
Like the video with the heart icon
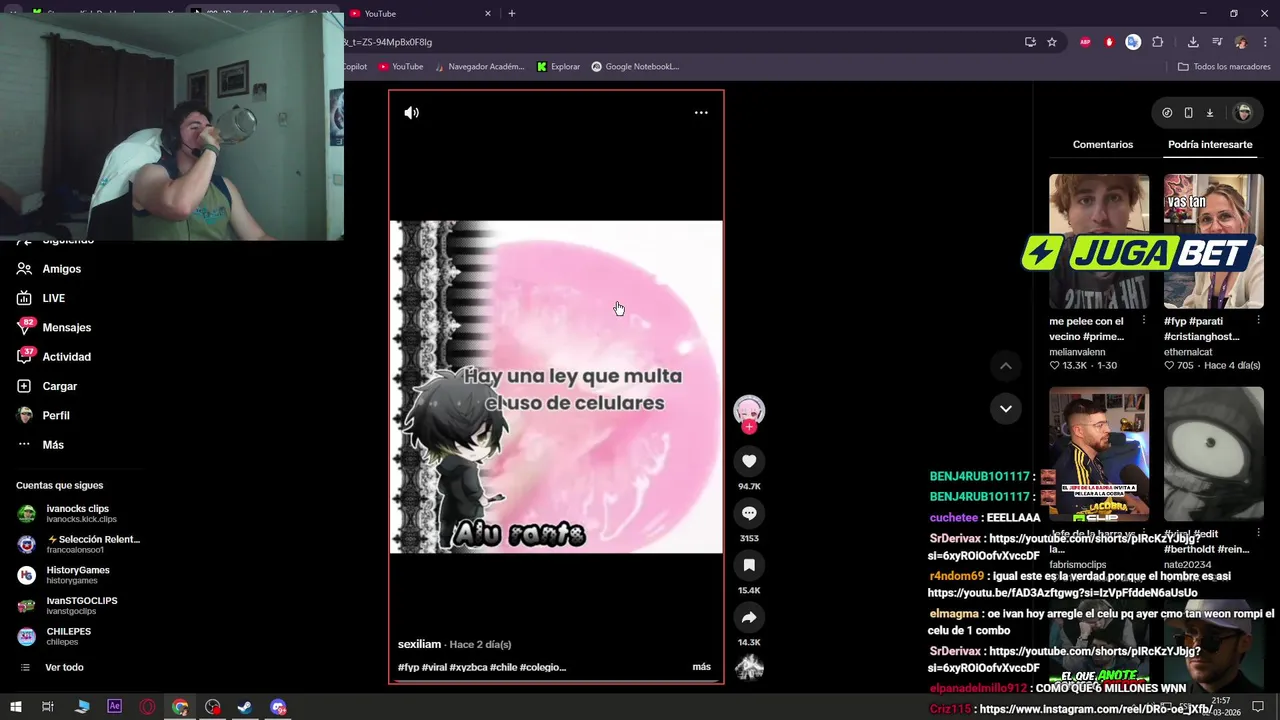point(749,461)
